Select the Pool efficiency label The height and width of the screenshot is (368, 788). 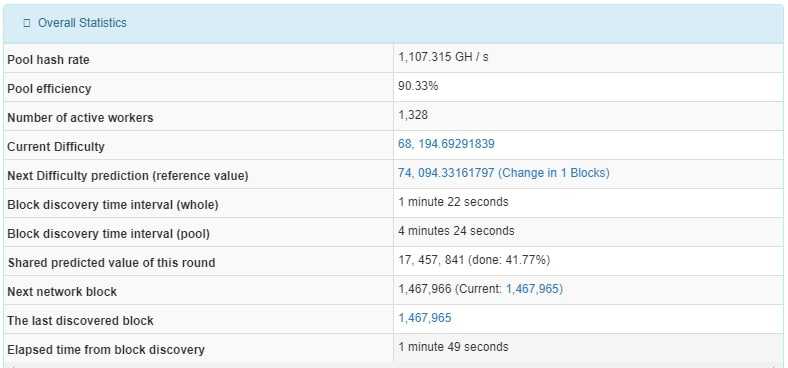pos(49,89)
